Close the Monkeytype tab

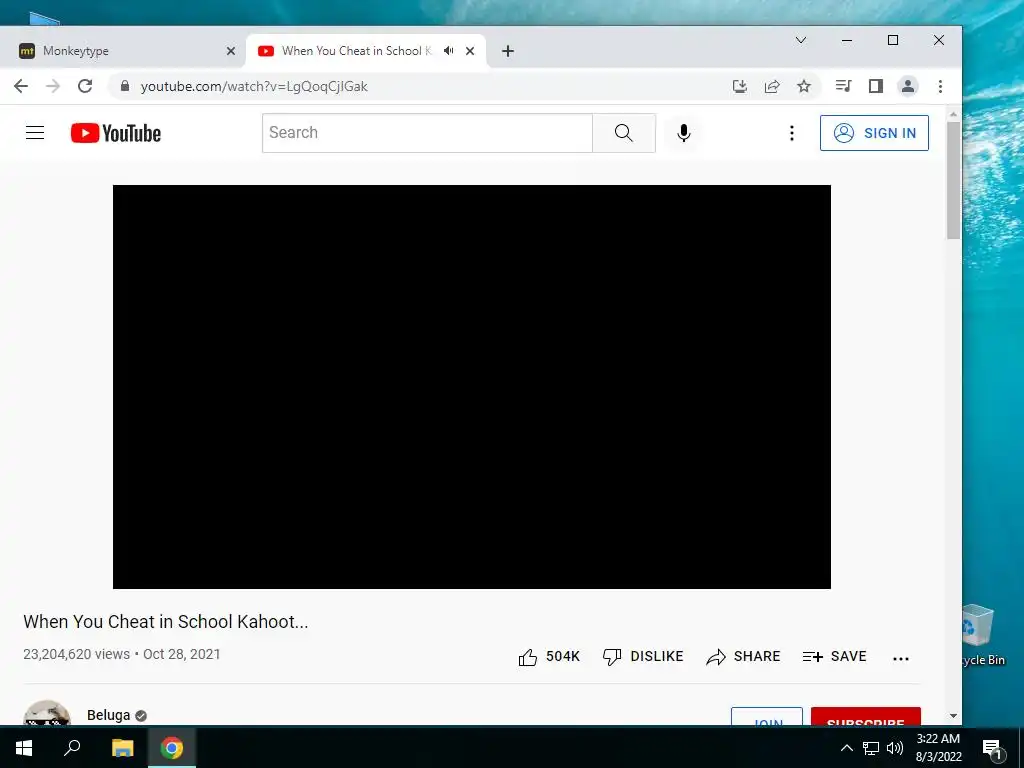231,51
